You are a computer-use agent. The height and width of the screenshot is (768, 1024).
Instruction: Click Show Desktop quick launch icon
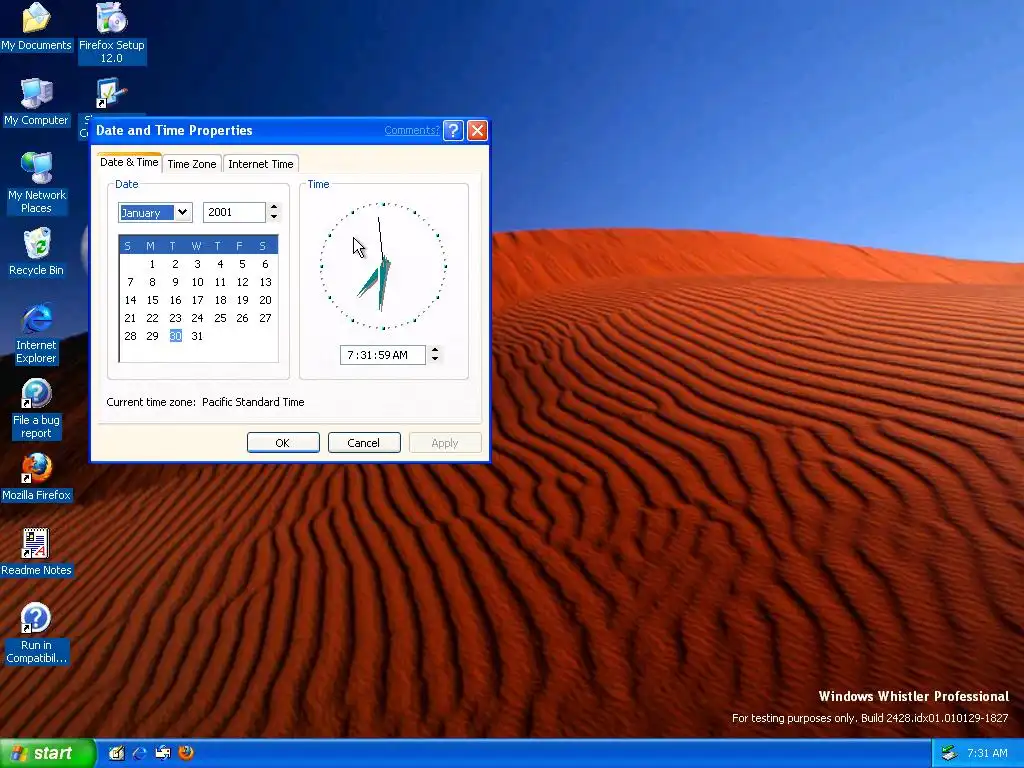pos(117,753)
